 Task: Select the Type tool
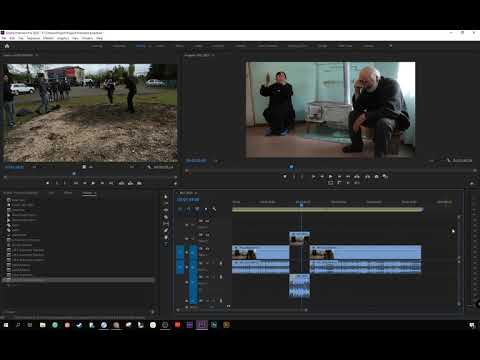166,244
